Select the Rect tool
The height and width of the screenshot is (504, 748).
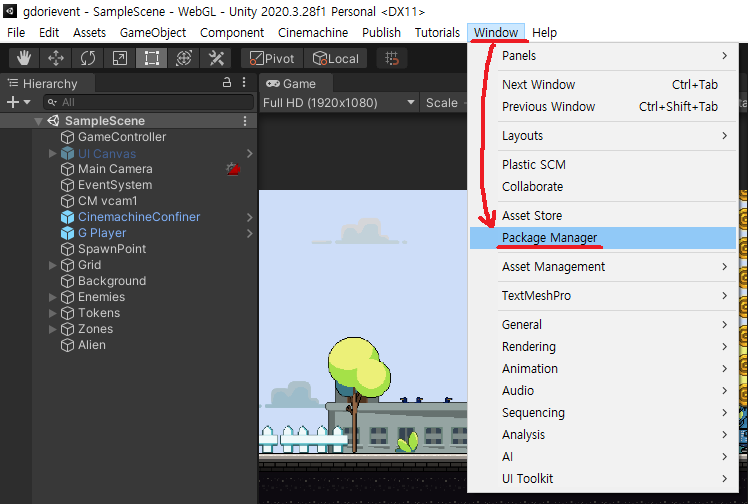(152, 58)
